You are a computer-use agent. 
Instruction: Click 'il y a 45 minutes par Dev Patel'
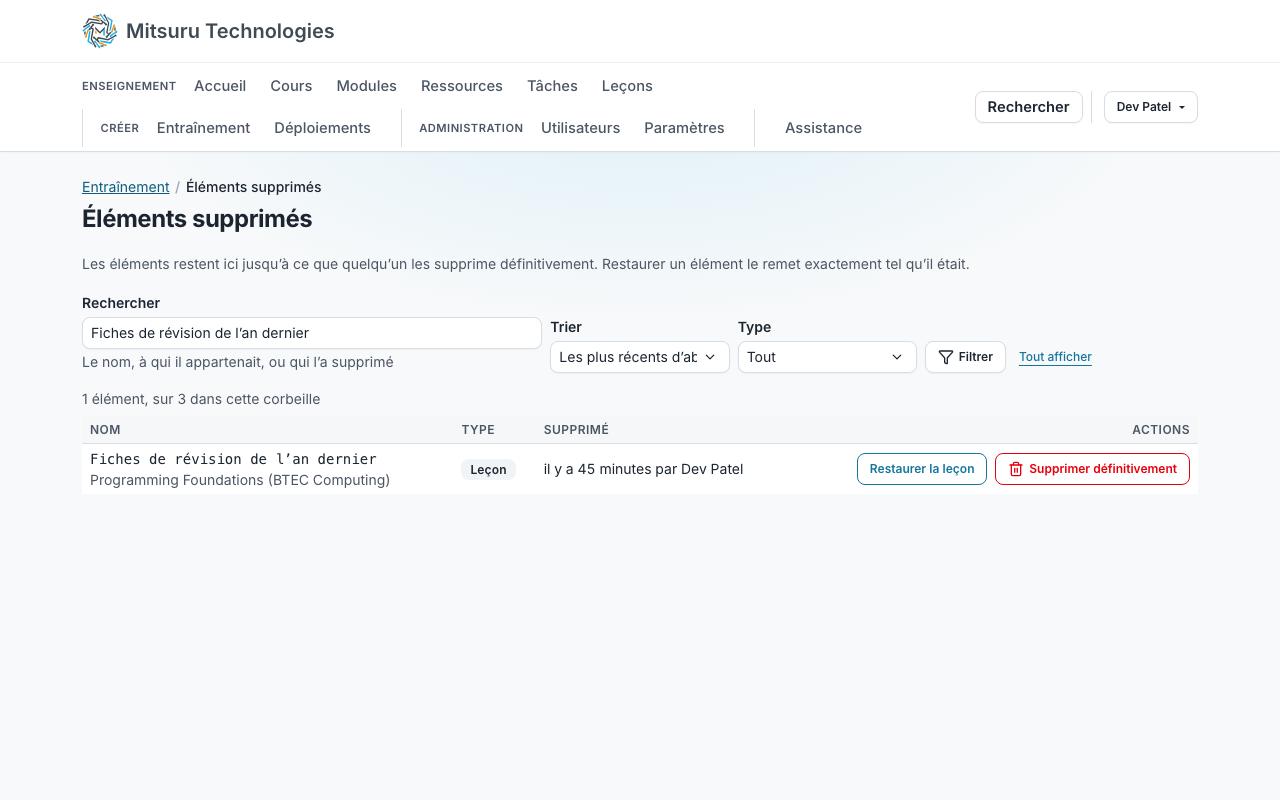click(643, 469)
